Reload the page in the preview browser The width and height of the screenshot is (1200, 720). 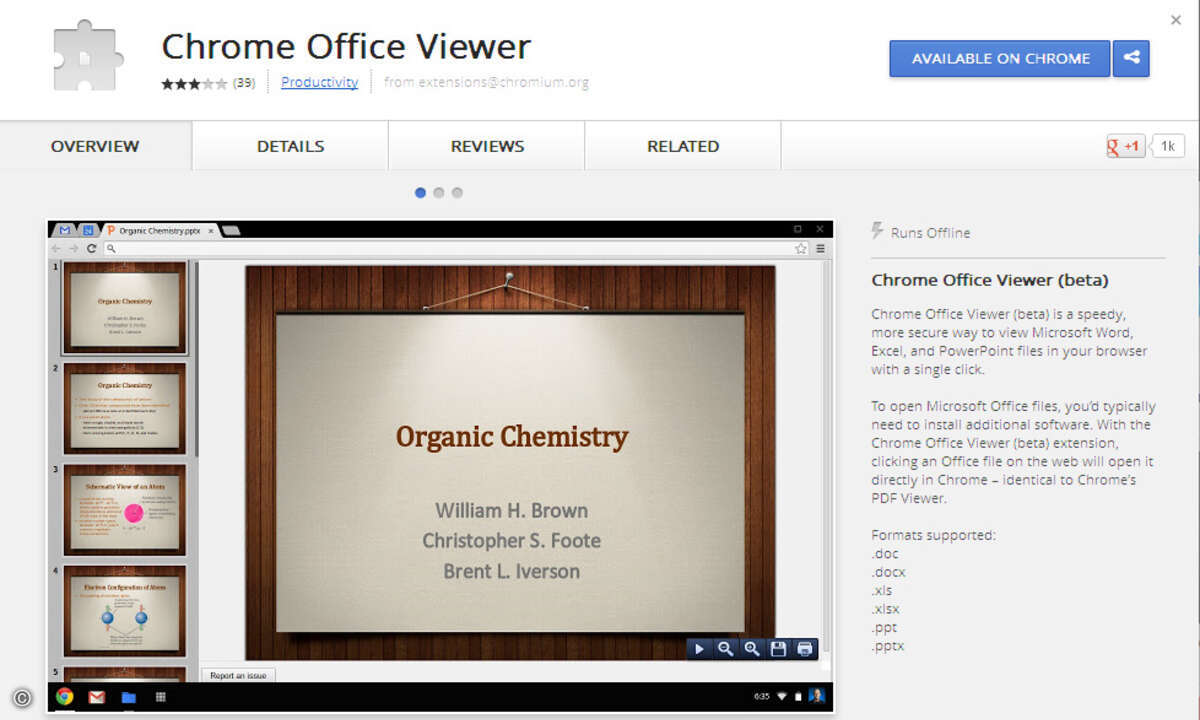pyautogui.click(x=92, y=248)
